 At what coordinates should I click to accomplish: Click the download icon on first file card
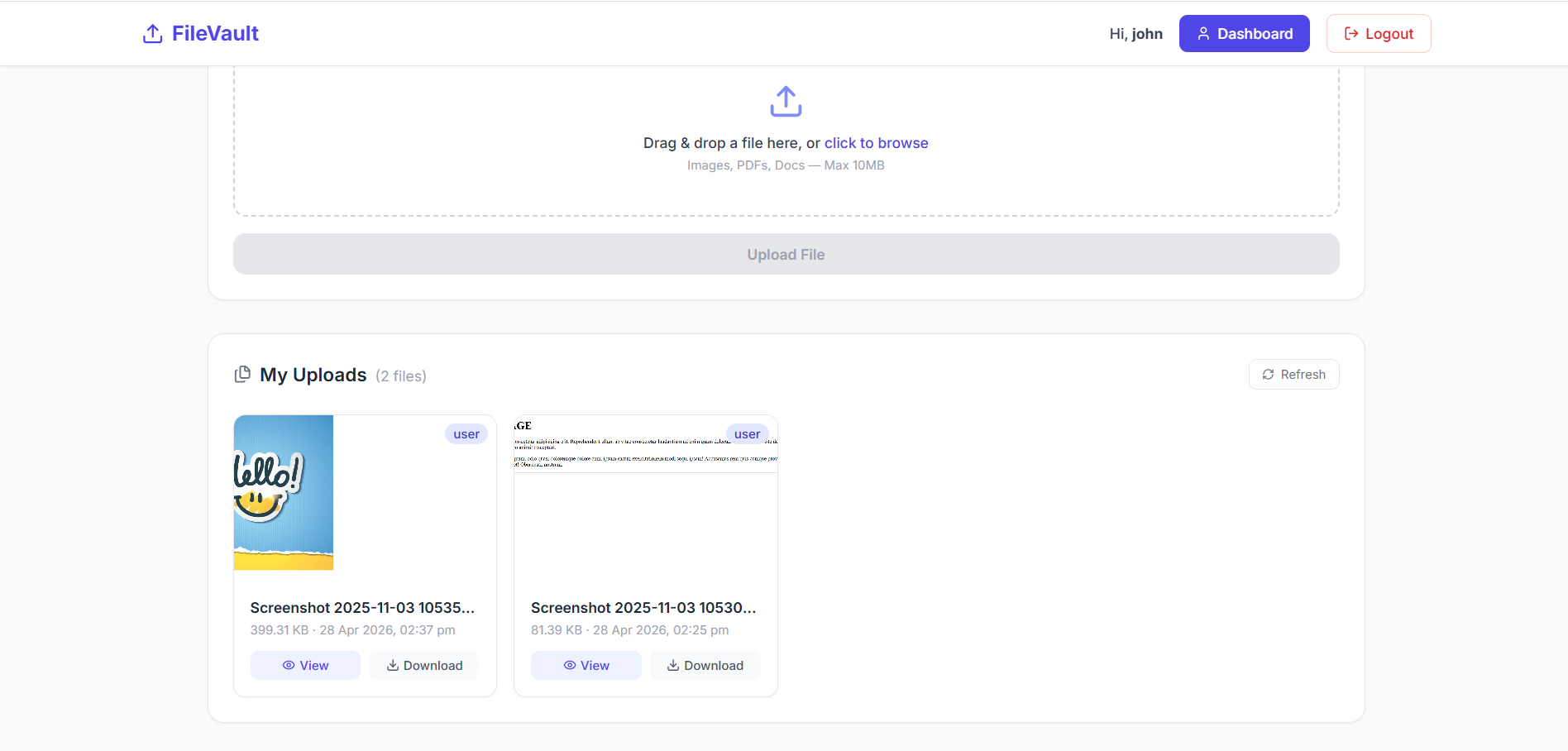pos(393,666)
